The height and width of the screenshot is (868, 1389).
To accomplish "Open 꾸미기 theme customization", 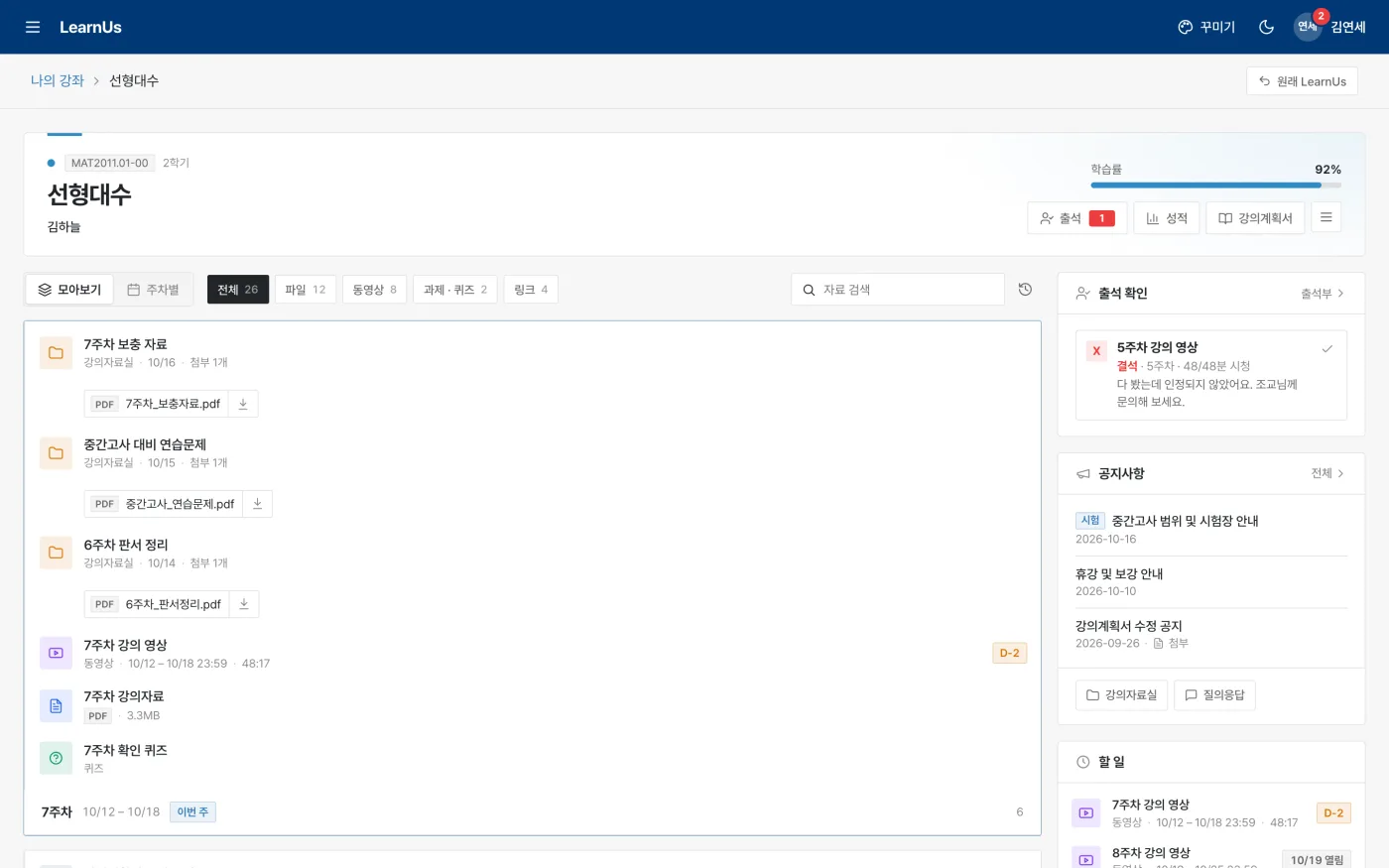I will [x=1206, y=27].
